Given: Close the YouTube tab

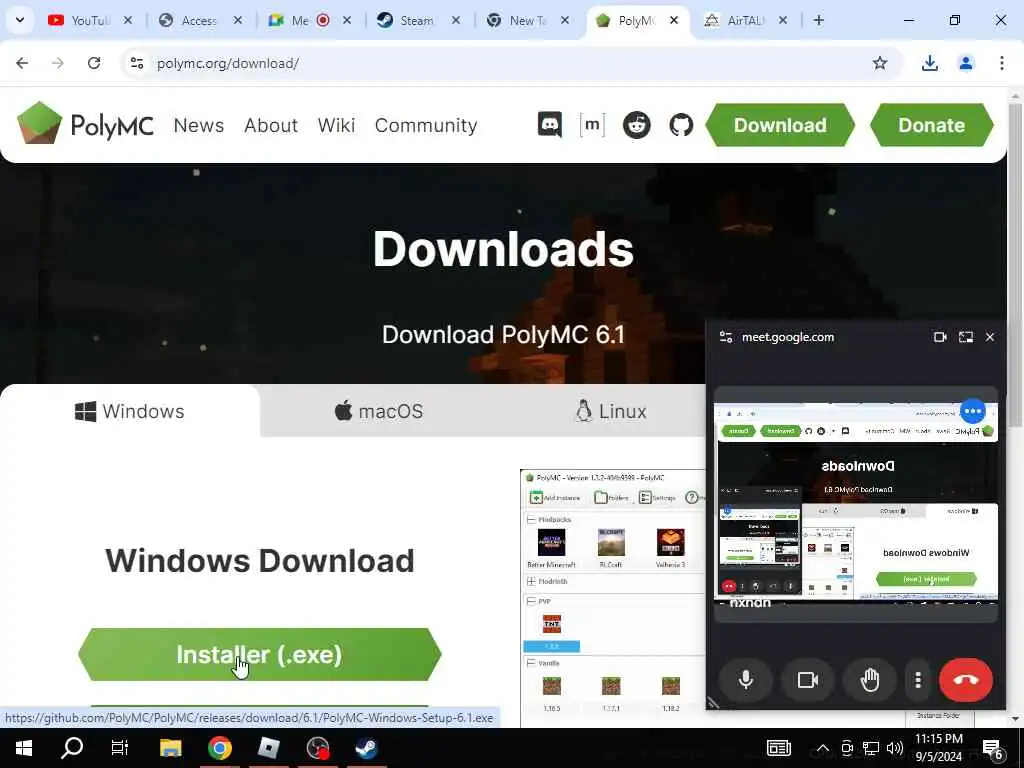Looking at the screenshot, I should coord(128,20).
